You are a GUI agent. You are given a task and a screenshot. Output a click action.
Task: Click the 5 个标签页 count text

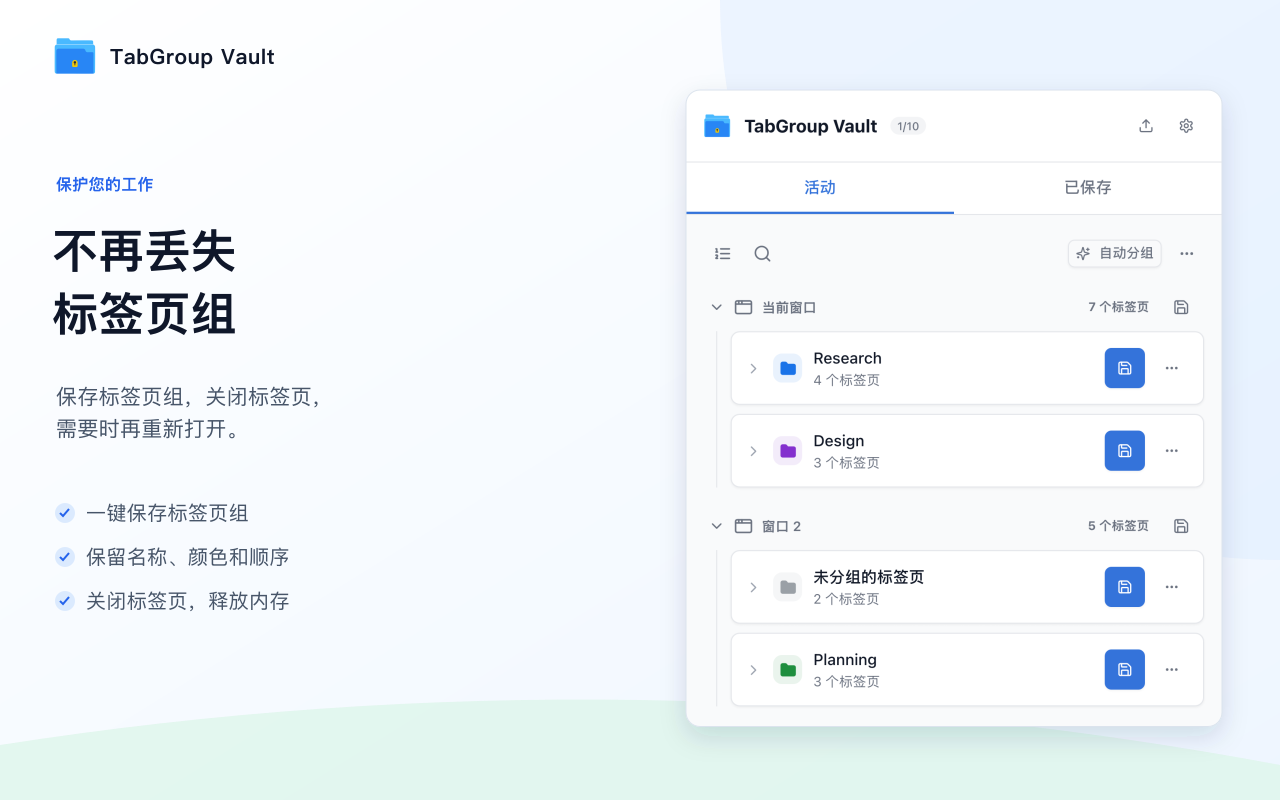point(1119,526)
